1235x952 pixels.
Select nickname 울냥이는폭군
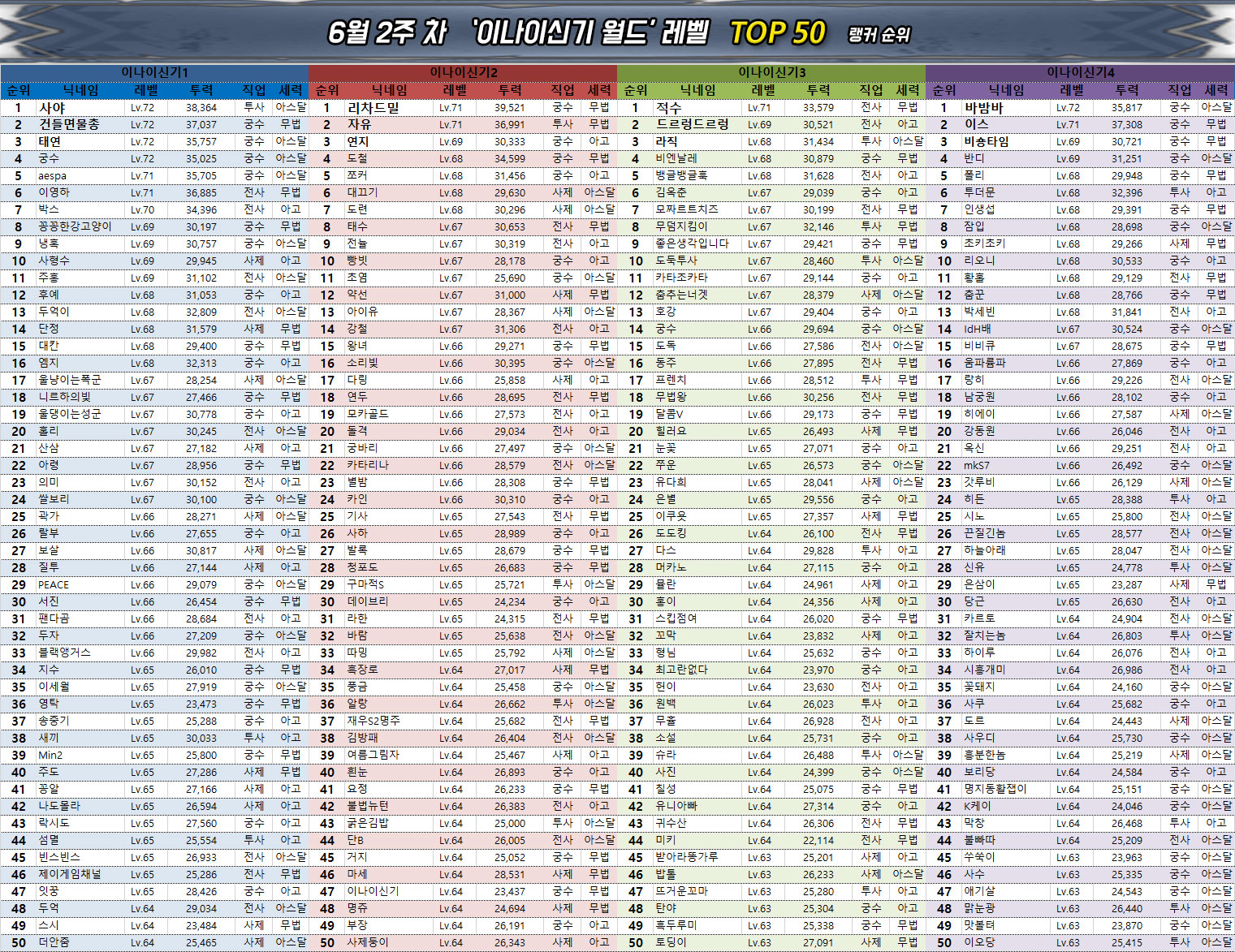pos(70,380)
